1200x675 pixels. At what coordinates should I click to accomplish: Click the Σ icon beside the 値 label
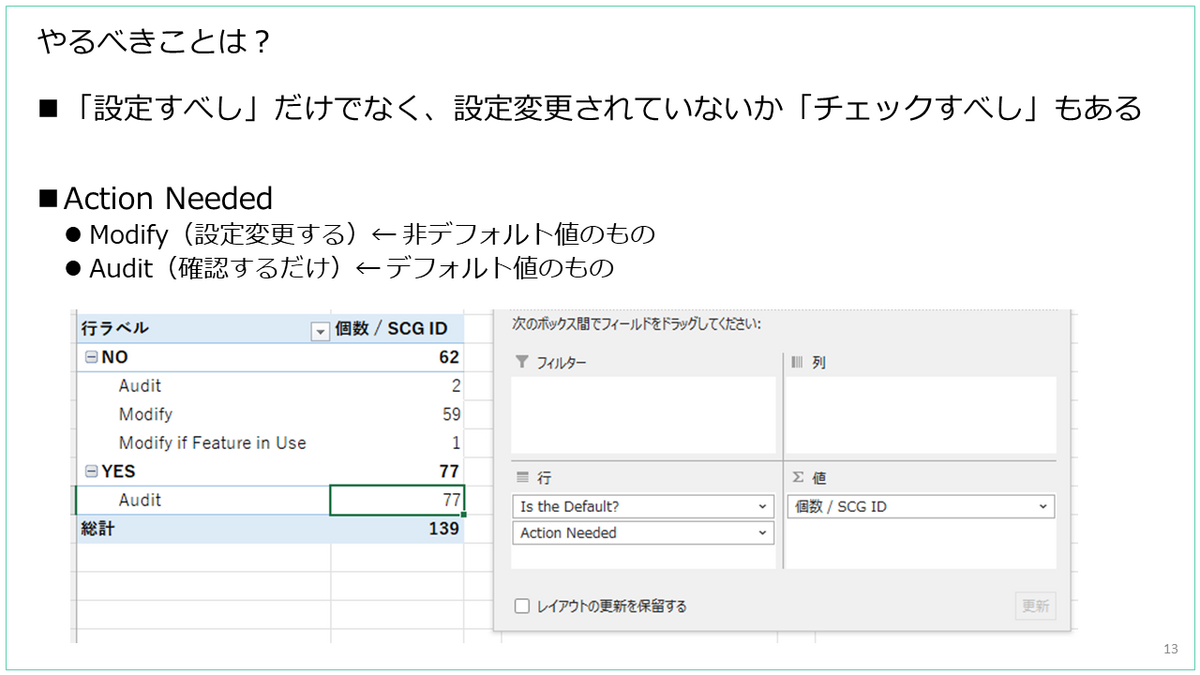(797, 478)
